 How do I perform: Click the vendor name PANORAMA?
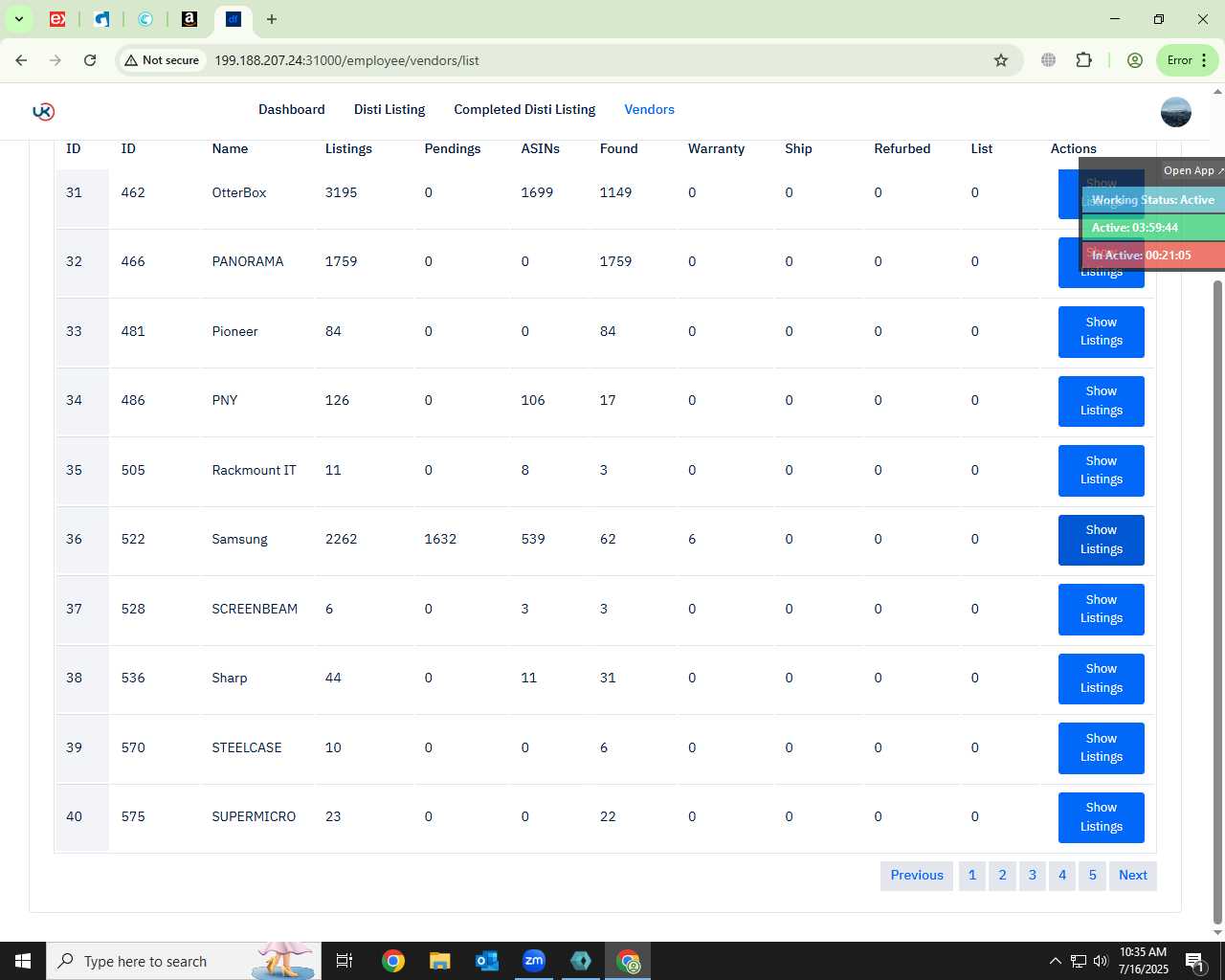[x=248, y=261]
